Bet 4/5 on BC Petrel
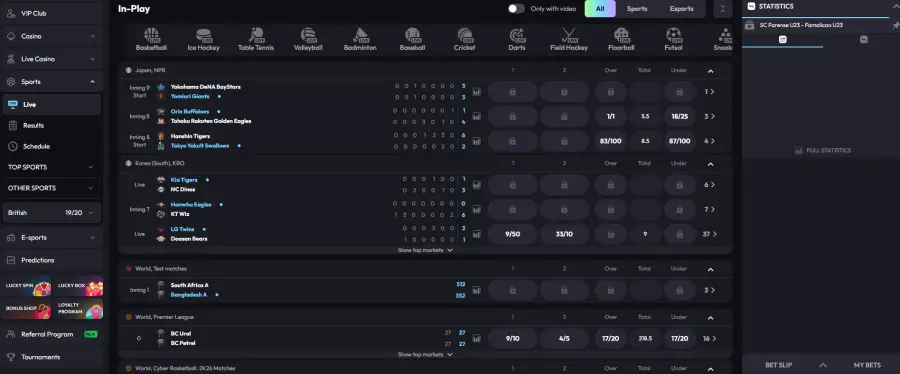Screen dimensions: 900x374 pos(564,338)
